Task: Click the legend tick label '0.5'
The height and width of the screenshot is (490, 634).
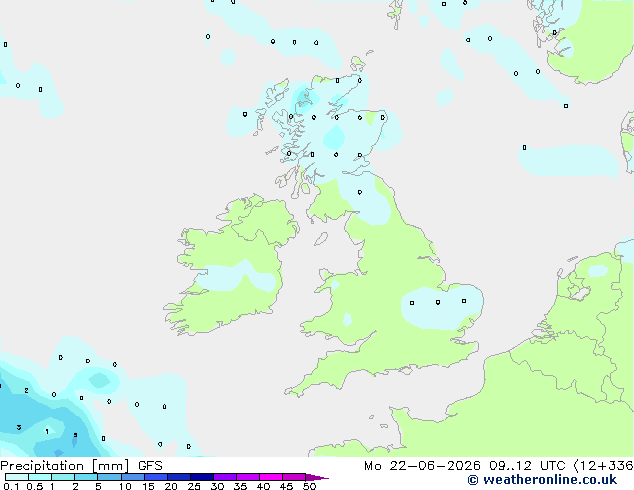Action: point(34,486)
